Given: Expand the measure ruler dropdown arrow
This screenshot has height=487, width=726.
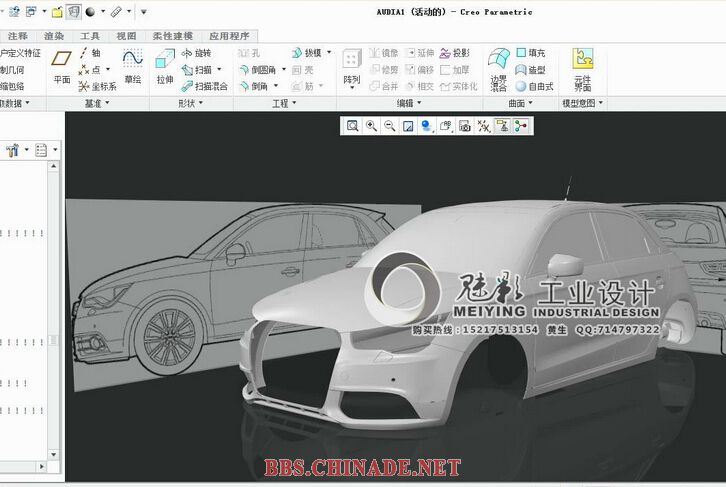Looking at the screenshot, I should [129, 12].
